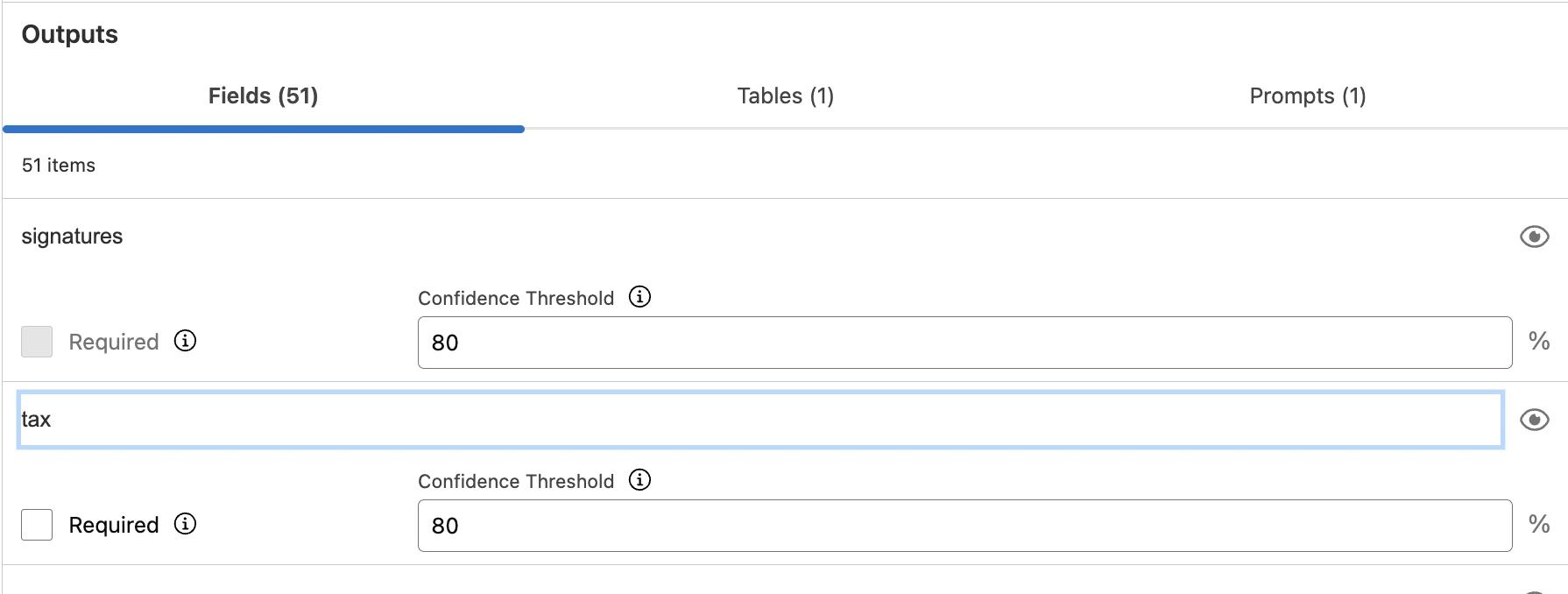Screen dimensions: 1568x594
Task: Open info icon beside tax Required
Action: [185, 524]
